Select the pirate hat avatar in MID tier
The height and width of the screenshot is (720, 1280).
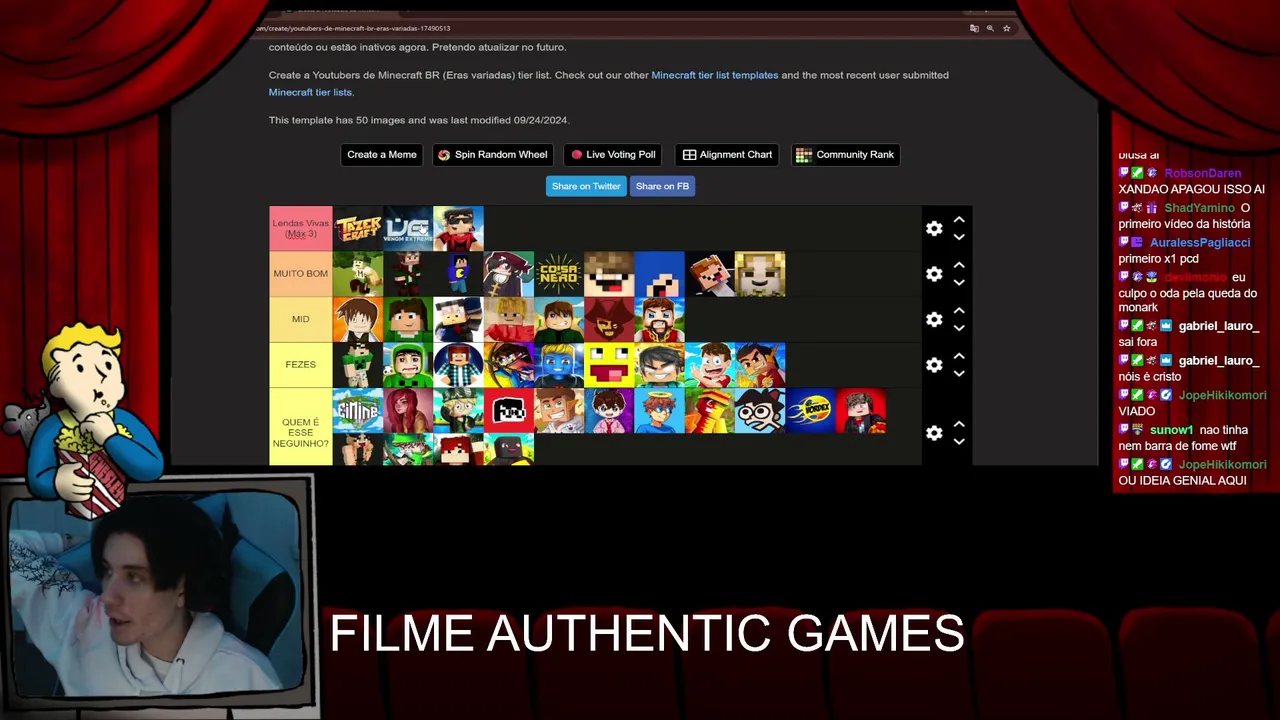click(609, 320)
